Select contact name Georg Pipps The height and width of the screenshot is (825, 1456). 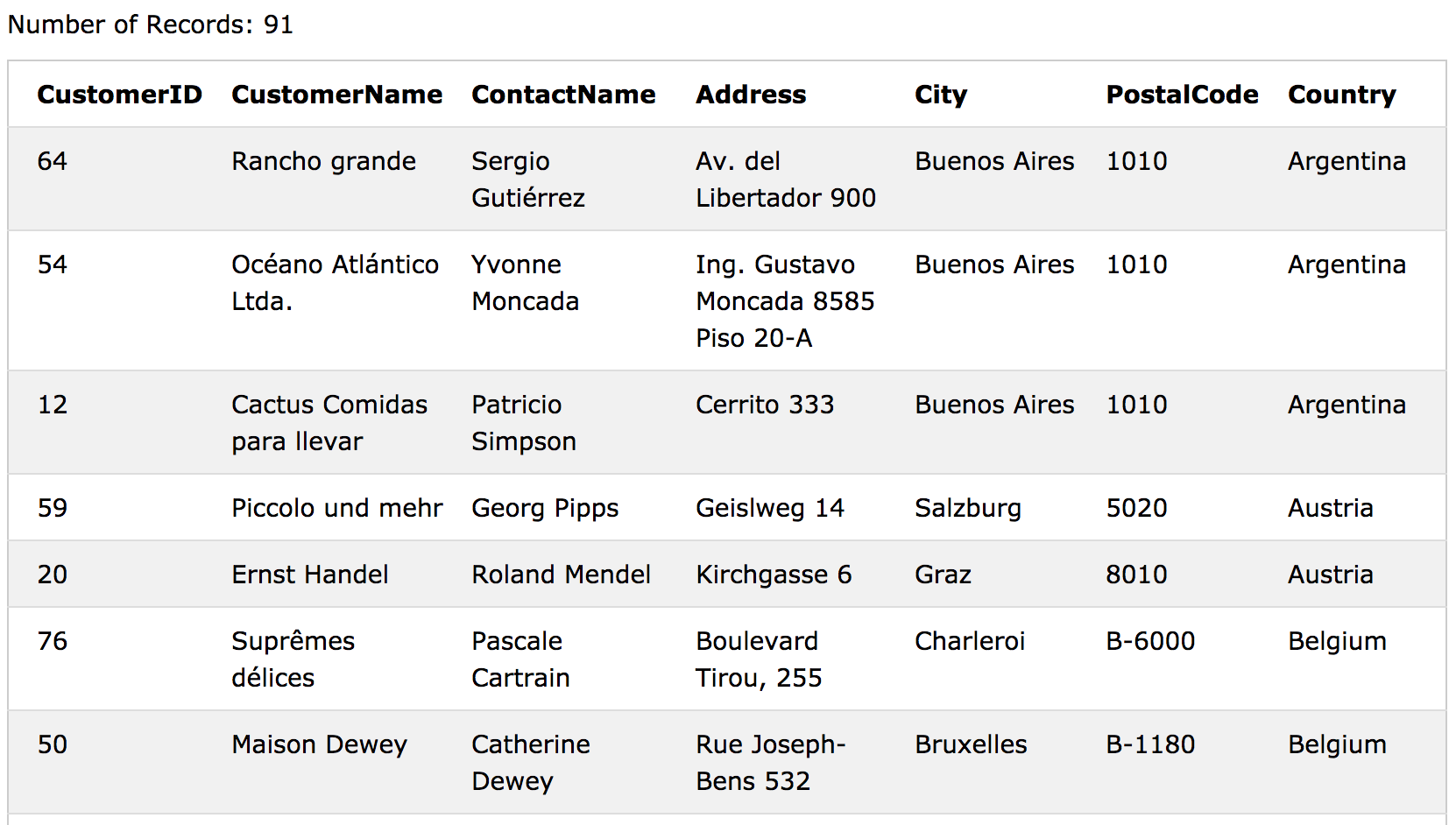pyautogui.click(x=545, y=508)
